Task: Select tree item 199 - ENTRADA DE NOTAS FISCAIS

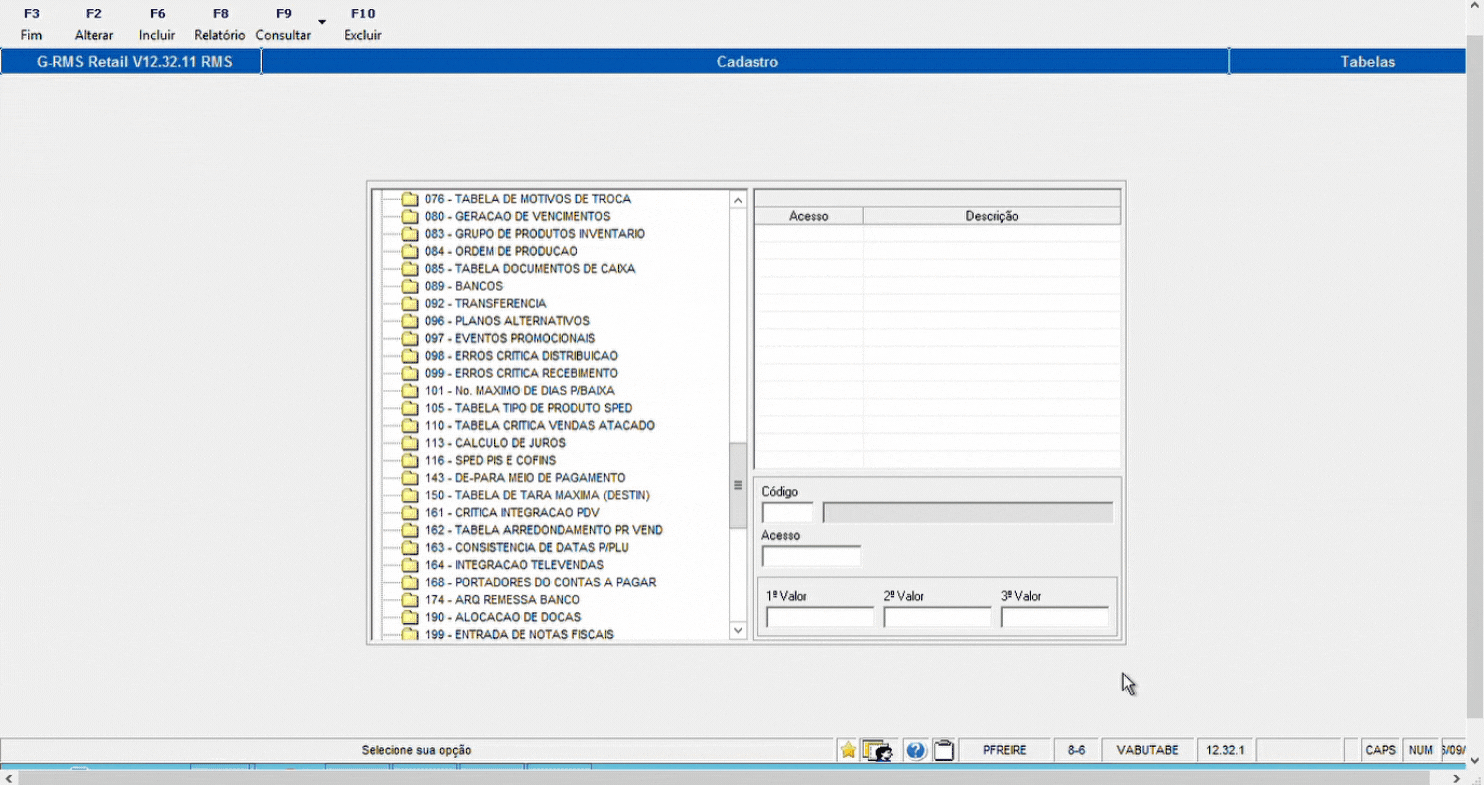Action: coord(519,635)
